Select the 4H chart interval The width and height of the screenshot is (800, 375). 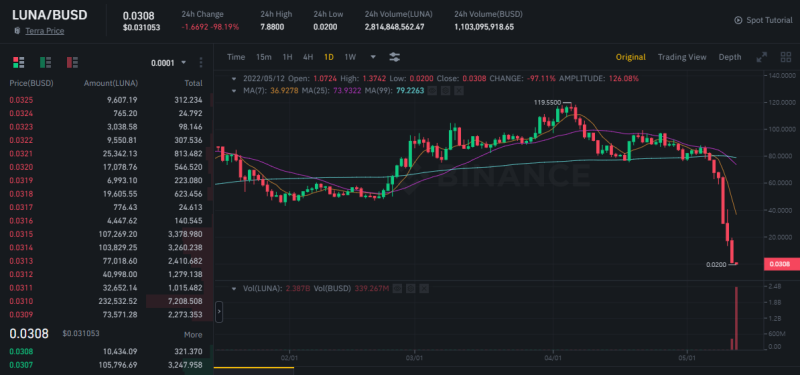point(308,57)
